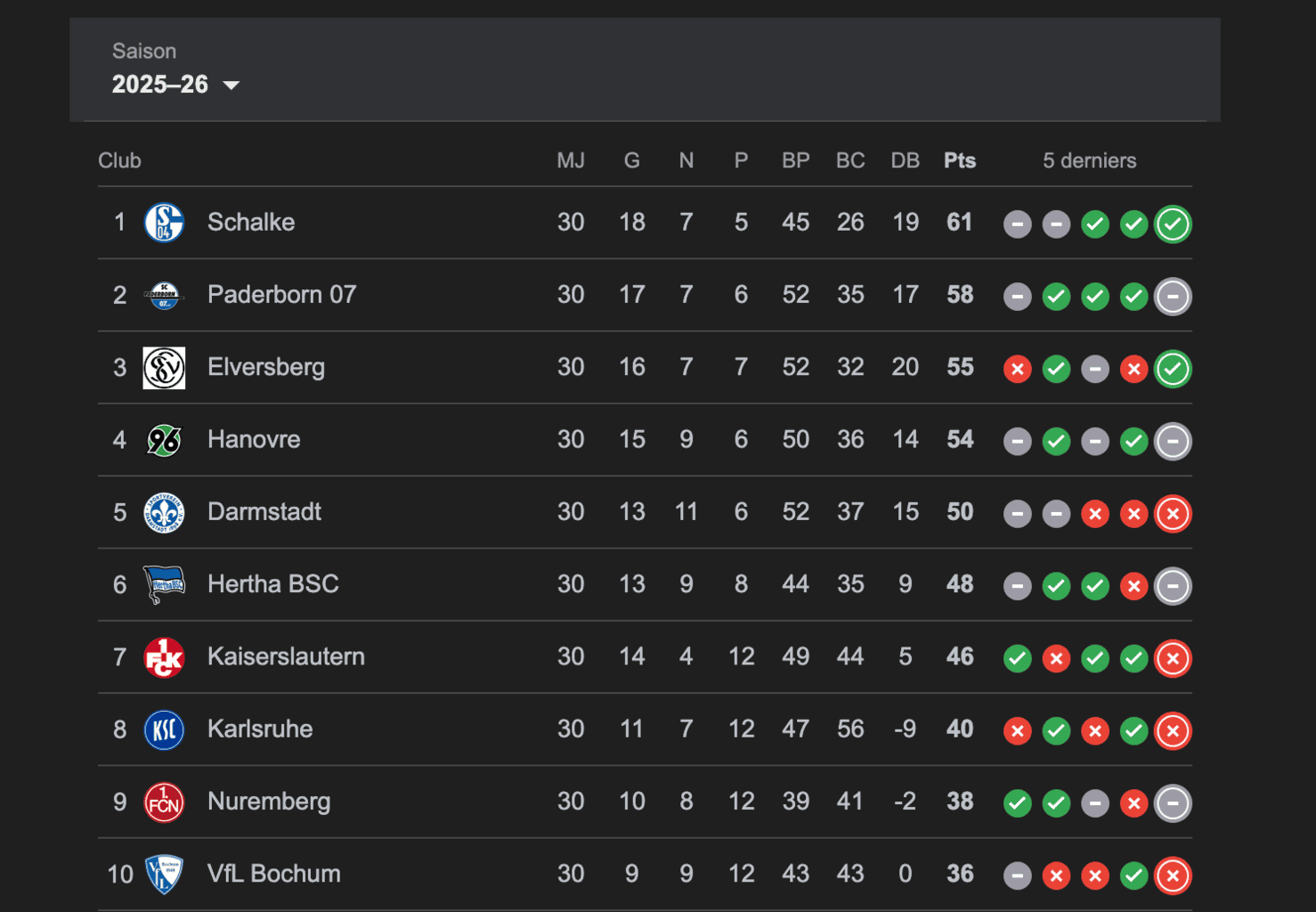The image size is (1316, 912).
Task: Click the Pts column header
Action: [959, 161]
